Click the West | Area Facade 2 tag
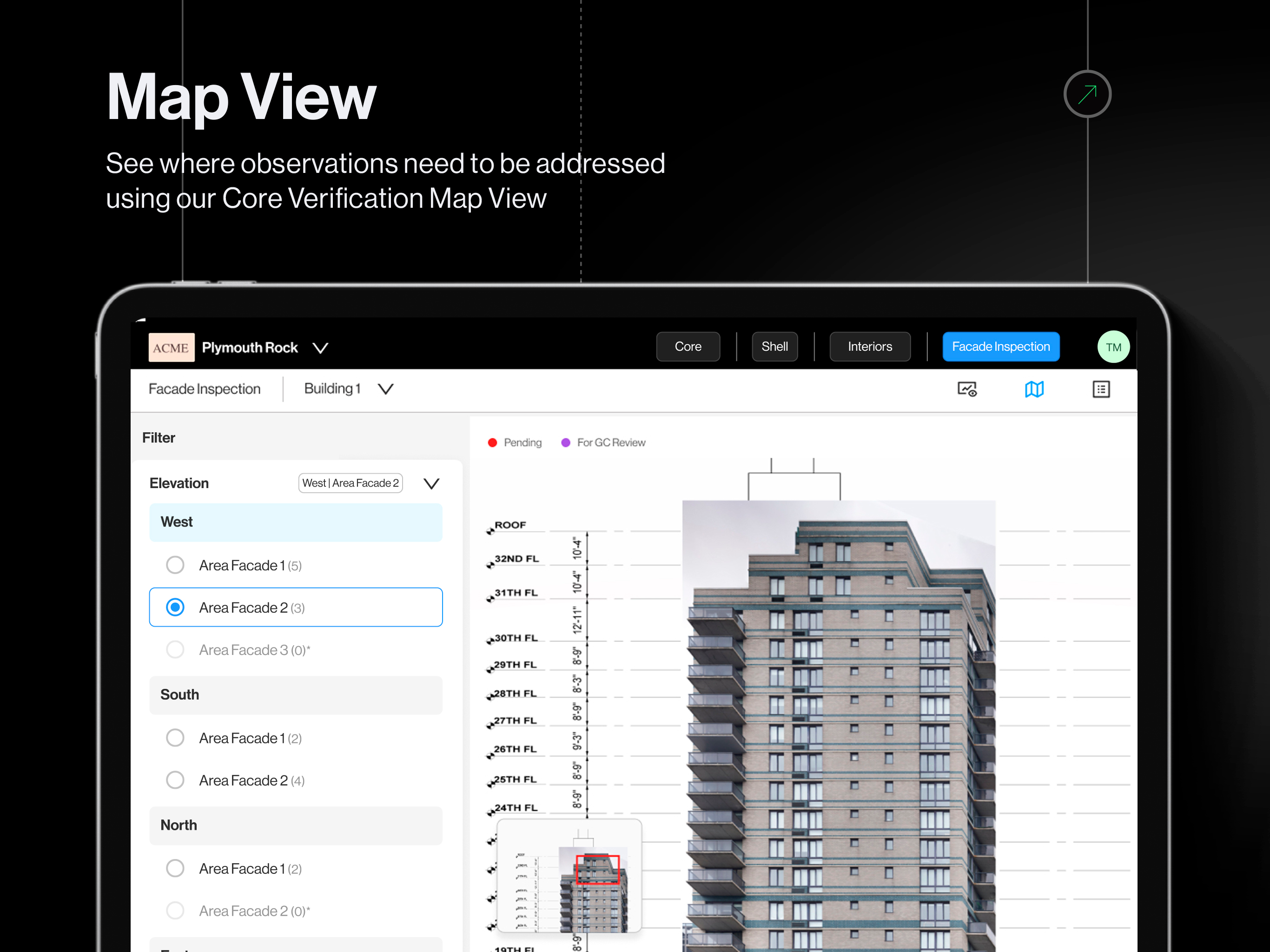This screenshot has height=952, width=1270. [x=350, y=483]
